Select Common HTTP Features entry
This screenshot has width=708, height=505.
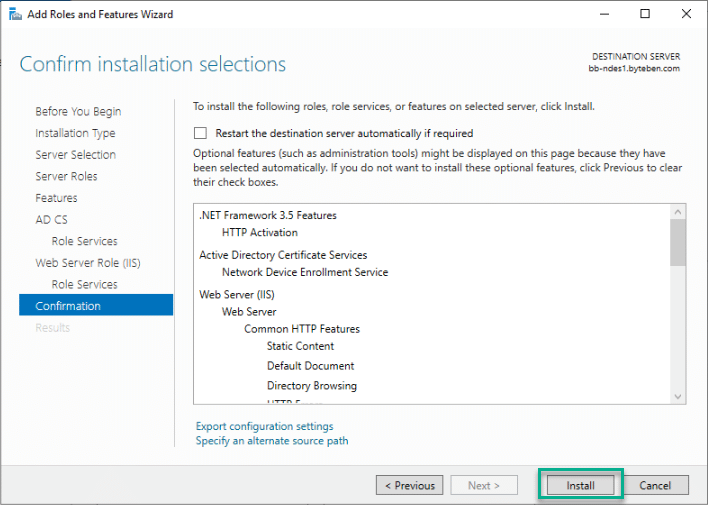tap(302, 329)
